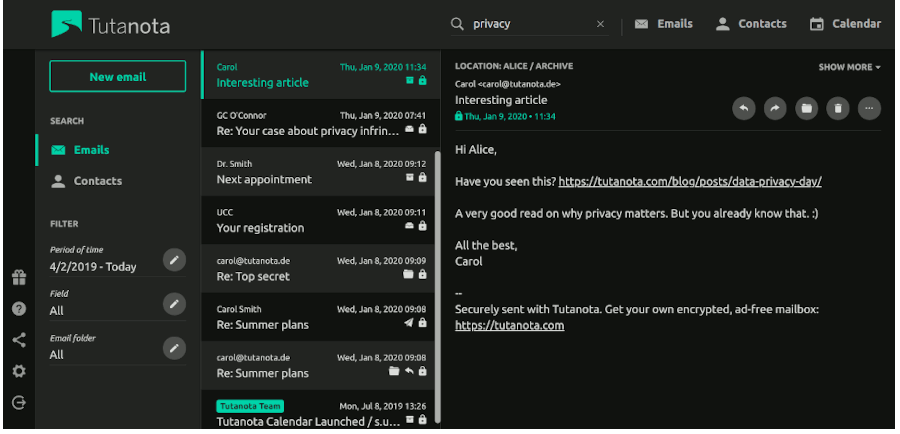Click the search magnifier icon

(457, 24)
